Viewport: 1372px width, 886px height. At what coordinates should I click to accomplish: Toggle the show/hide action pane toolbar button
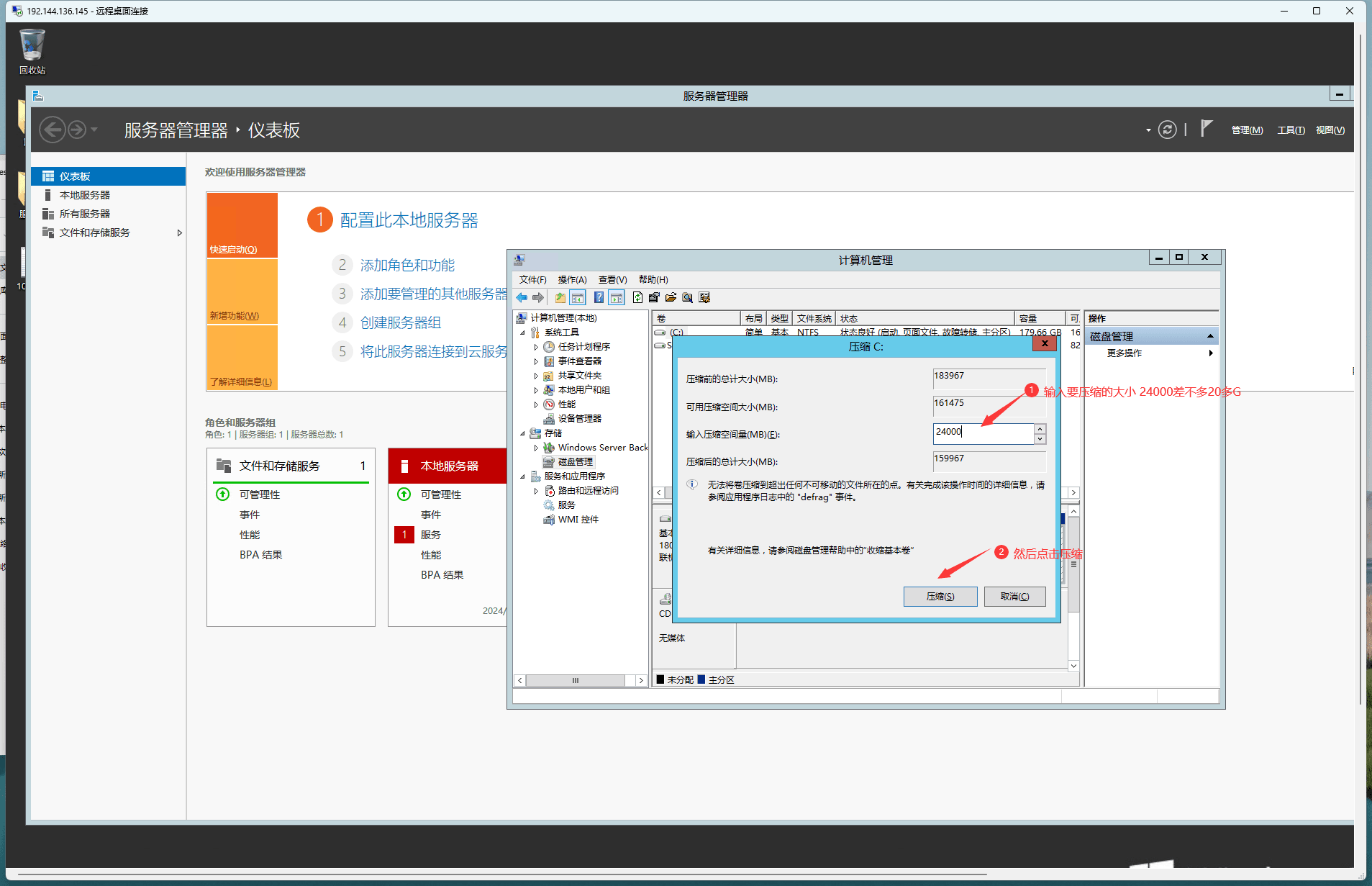tap(617, 298)
